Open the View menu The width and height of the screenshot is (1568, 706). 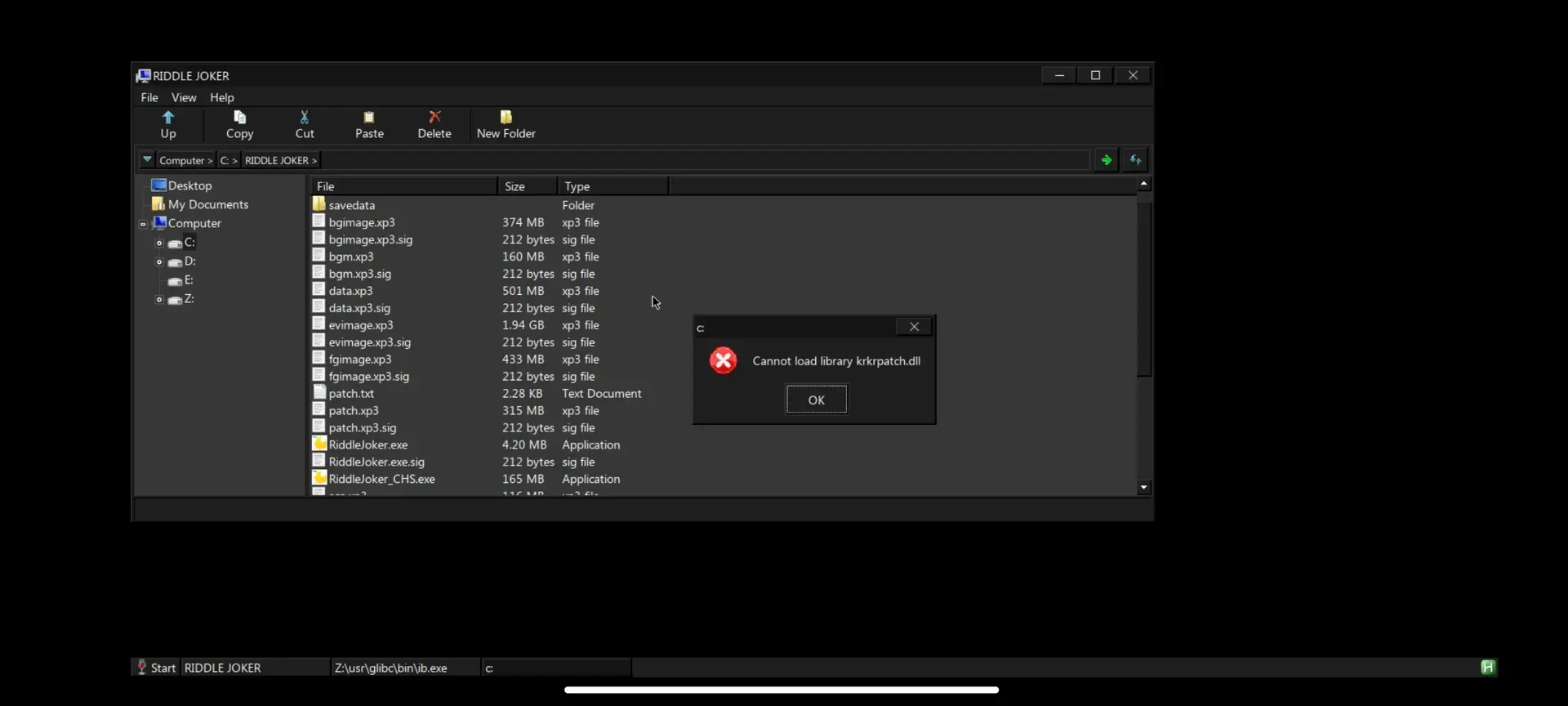pos(184,97)
